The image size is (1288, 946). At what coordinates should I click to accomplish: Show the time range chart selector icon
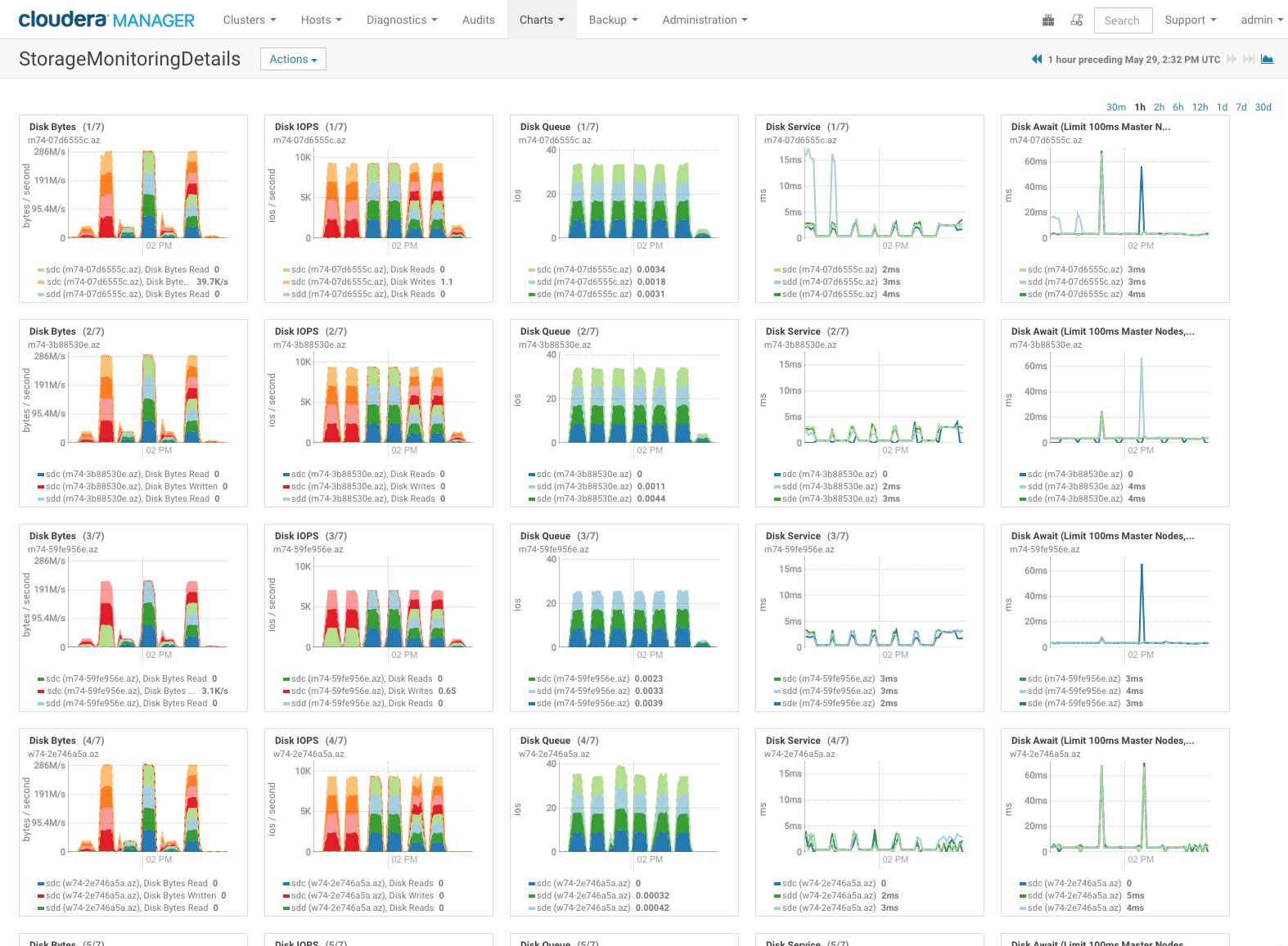coord(1268,59)
